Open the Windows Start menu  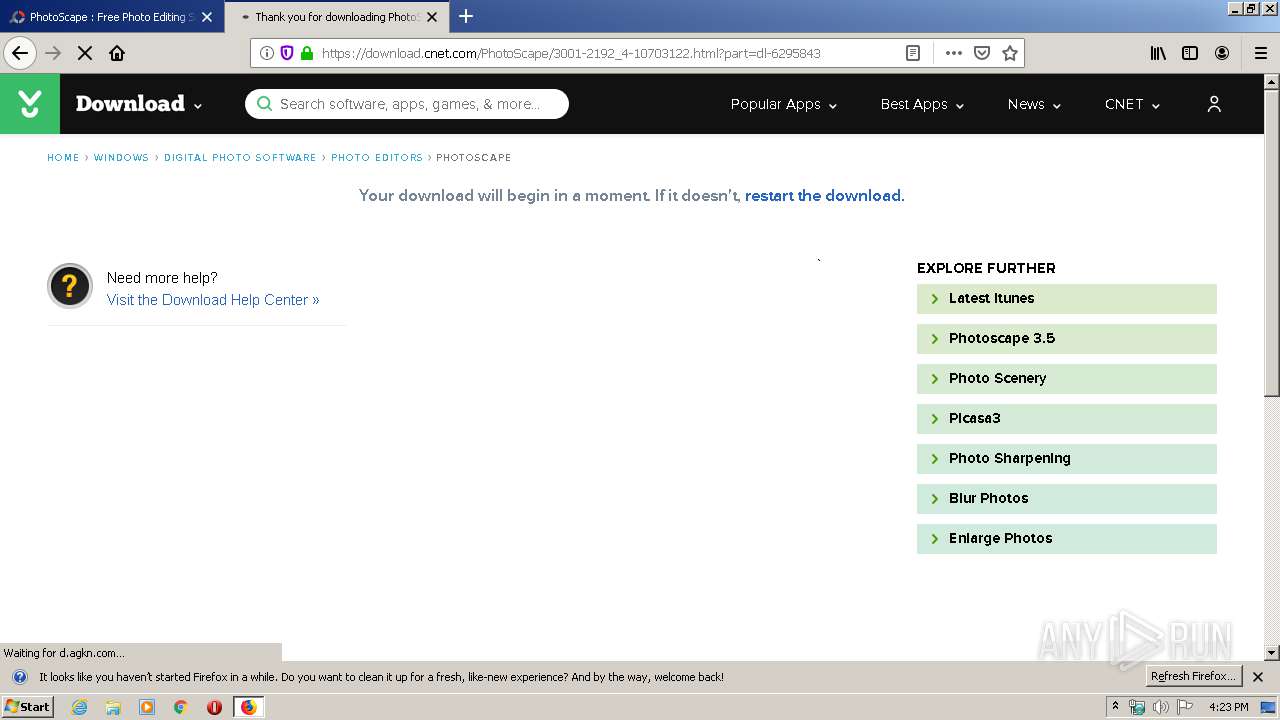(28, 707)
